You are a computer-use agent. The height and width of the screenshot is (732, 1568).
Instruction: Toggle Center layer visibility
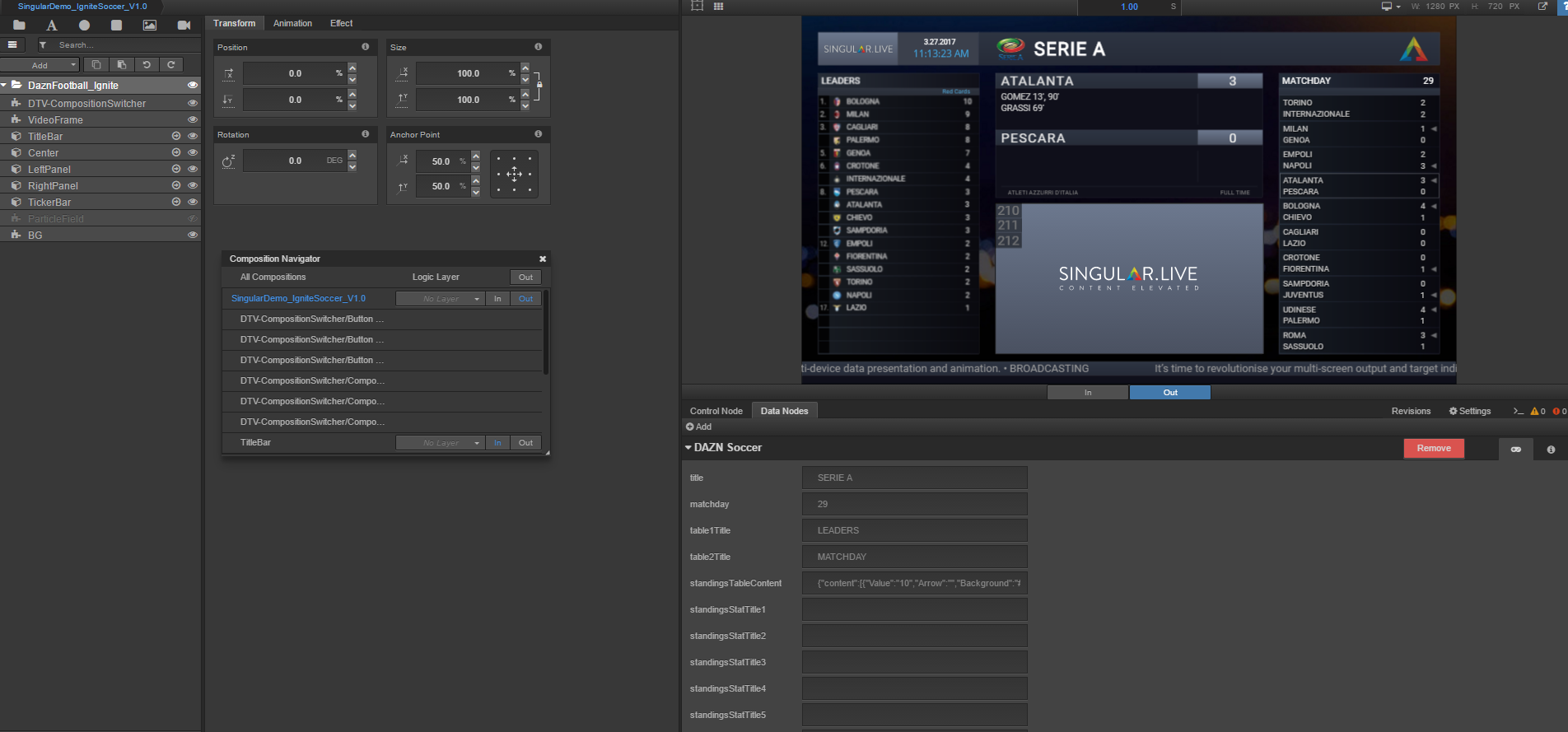193,152
